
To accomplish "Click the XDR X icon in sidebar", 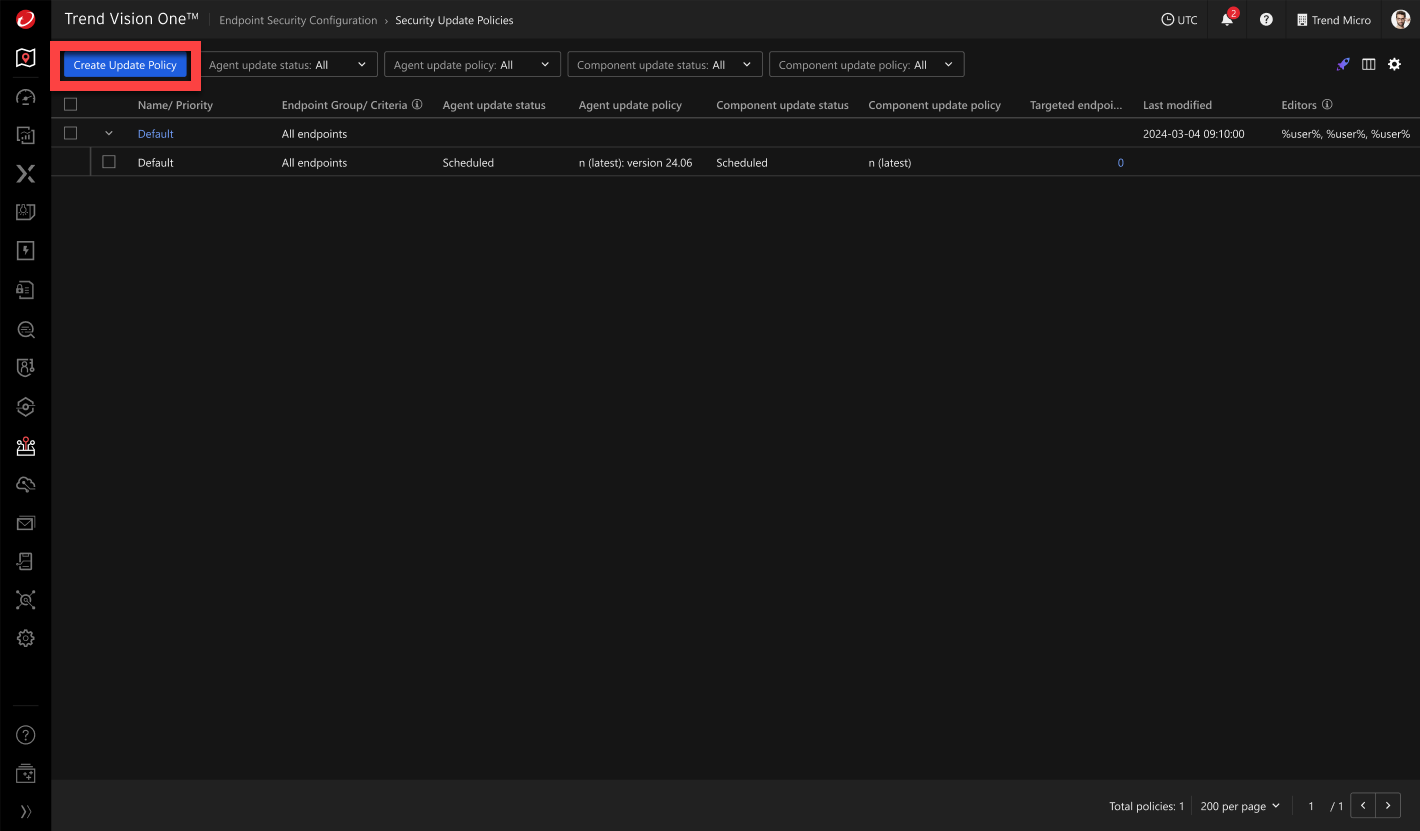I will 26,174.
